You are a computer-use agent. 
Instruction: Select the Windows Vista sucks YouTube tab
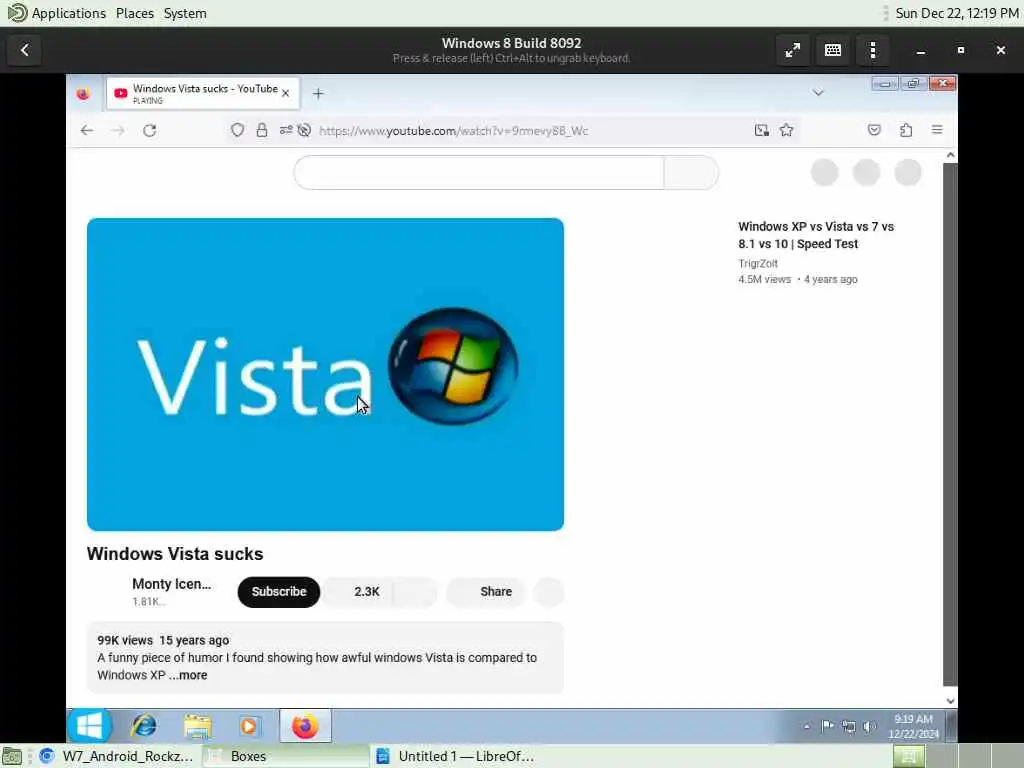[x=202, y=93]
